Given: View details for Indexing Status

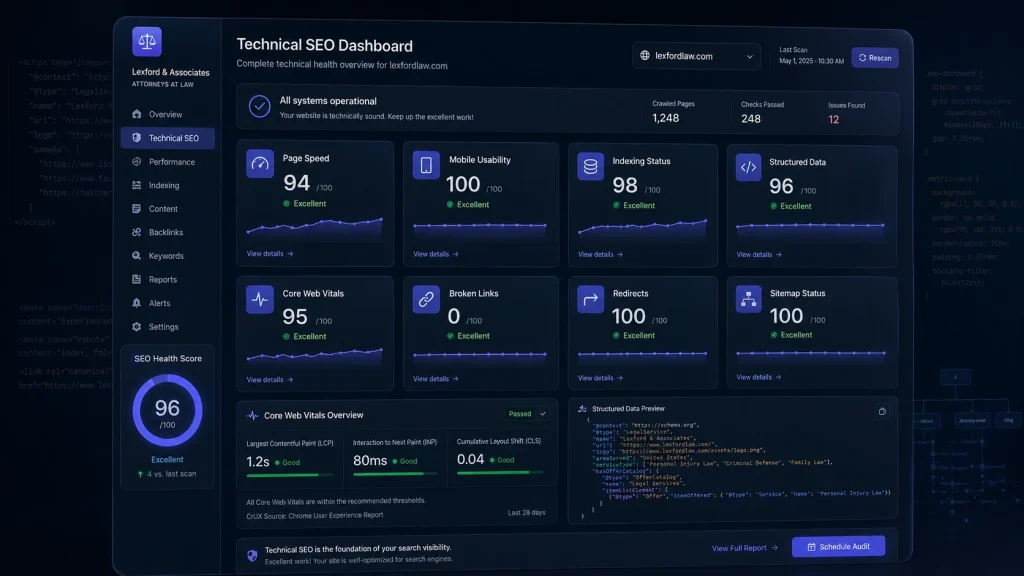Looking at the screenshot, I should [x=600, y=254].
